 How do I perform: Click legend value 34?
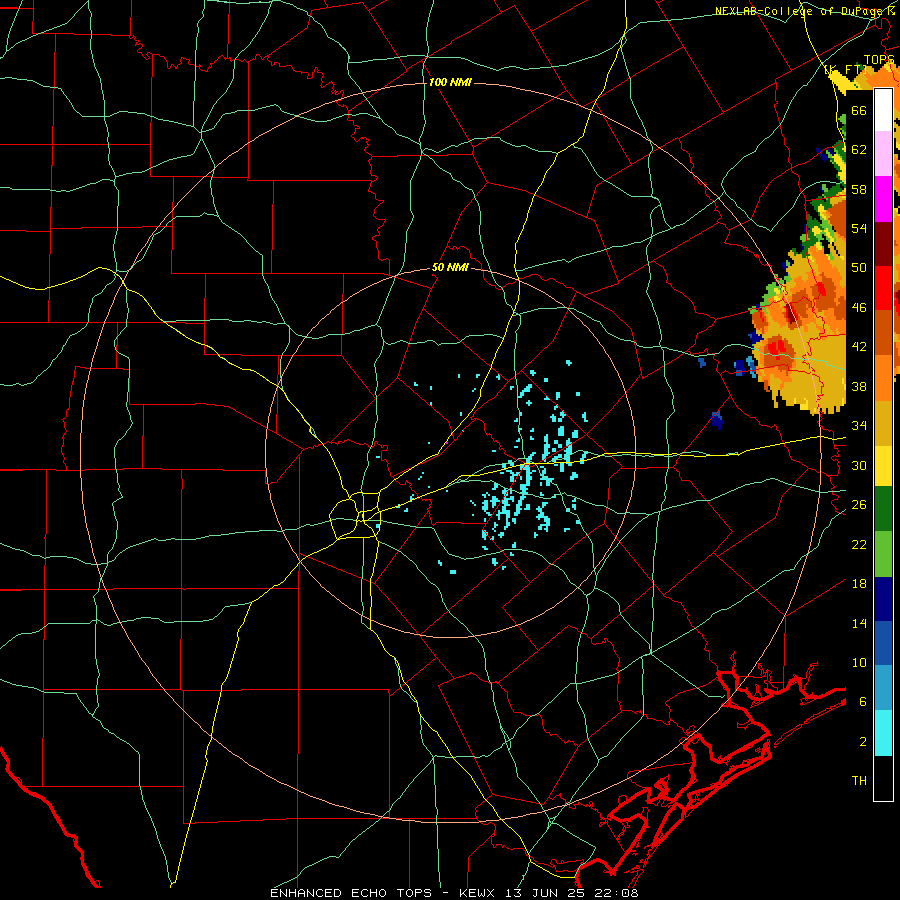pos(859,426)
